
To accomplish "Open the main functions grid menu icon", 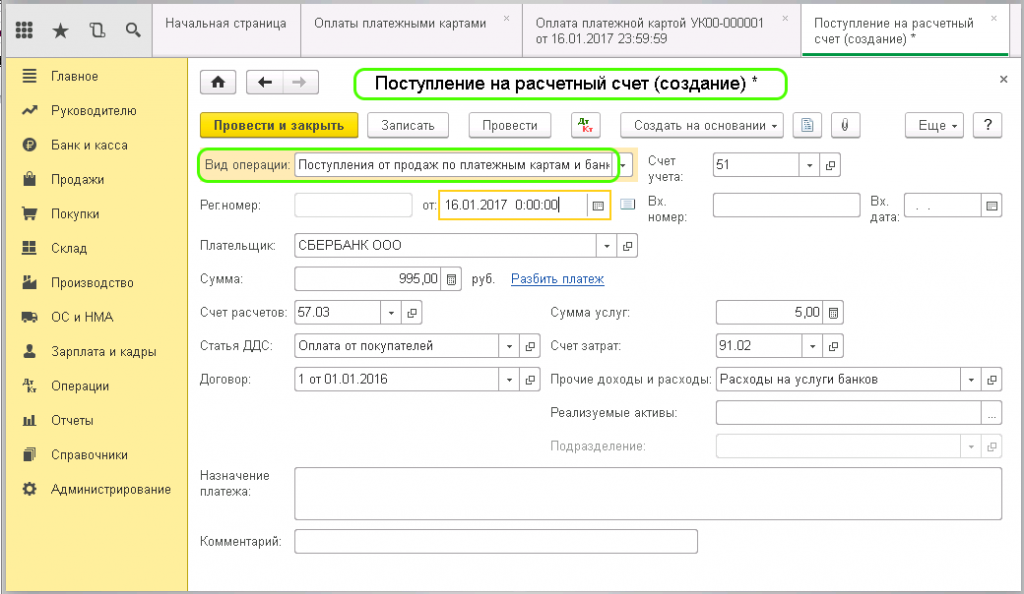I will pos(22,31).
